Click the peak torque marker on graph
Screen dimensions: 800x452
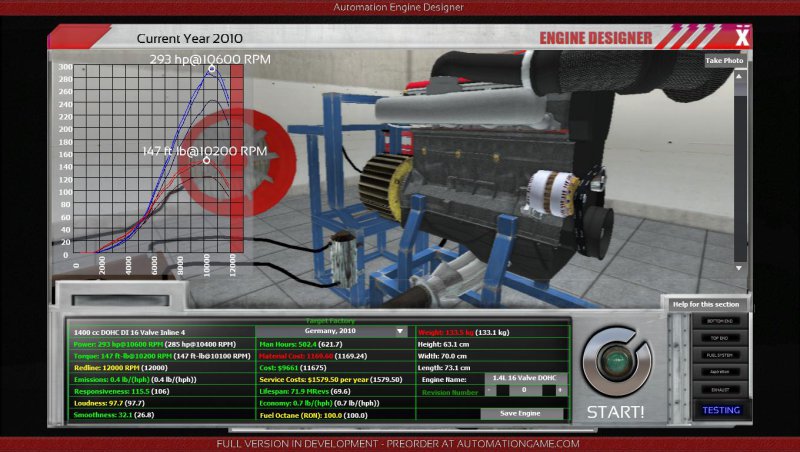[x=207, y=160]
